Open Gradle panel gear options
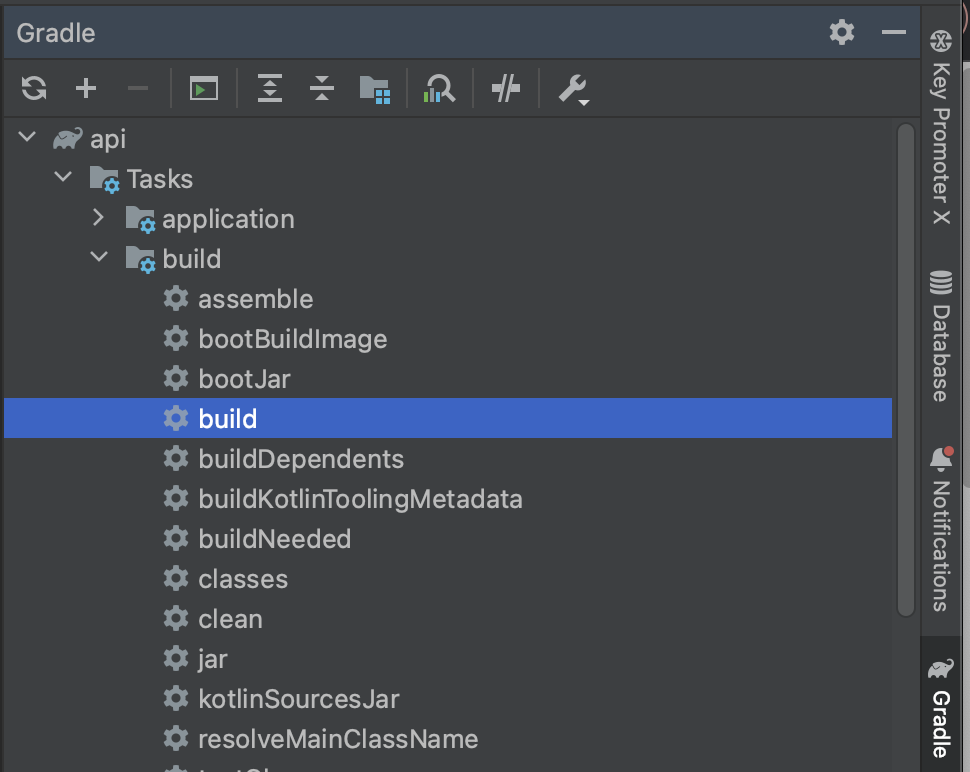Viewport: 970px width, 772px height. point(842,32)
